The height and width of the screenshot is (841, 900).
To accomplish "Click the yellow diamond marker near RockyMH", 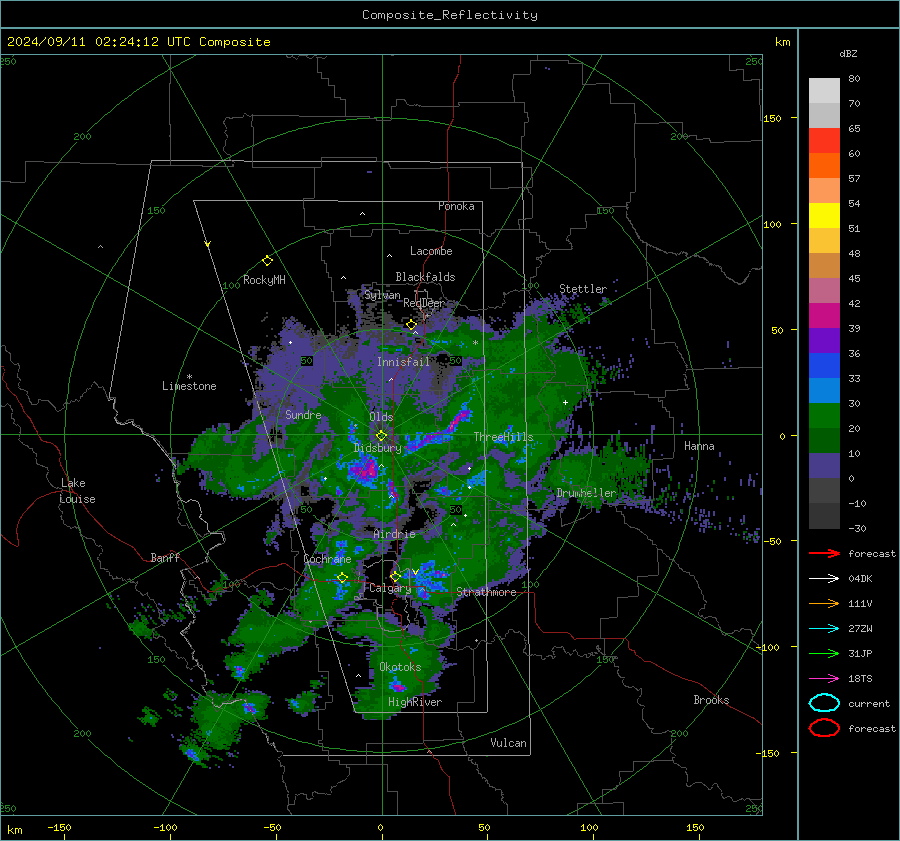I will click(x=267, y=261).
